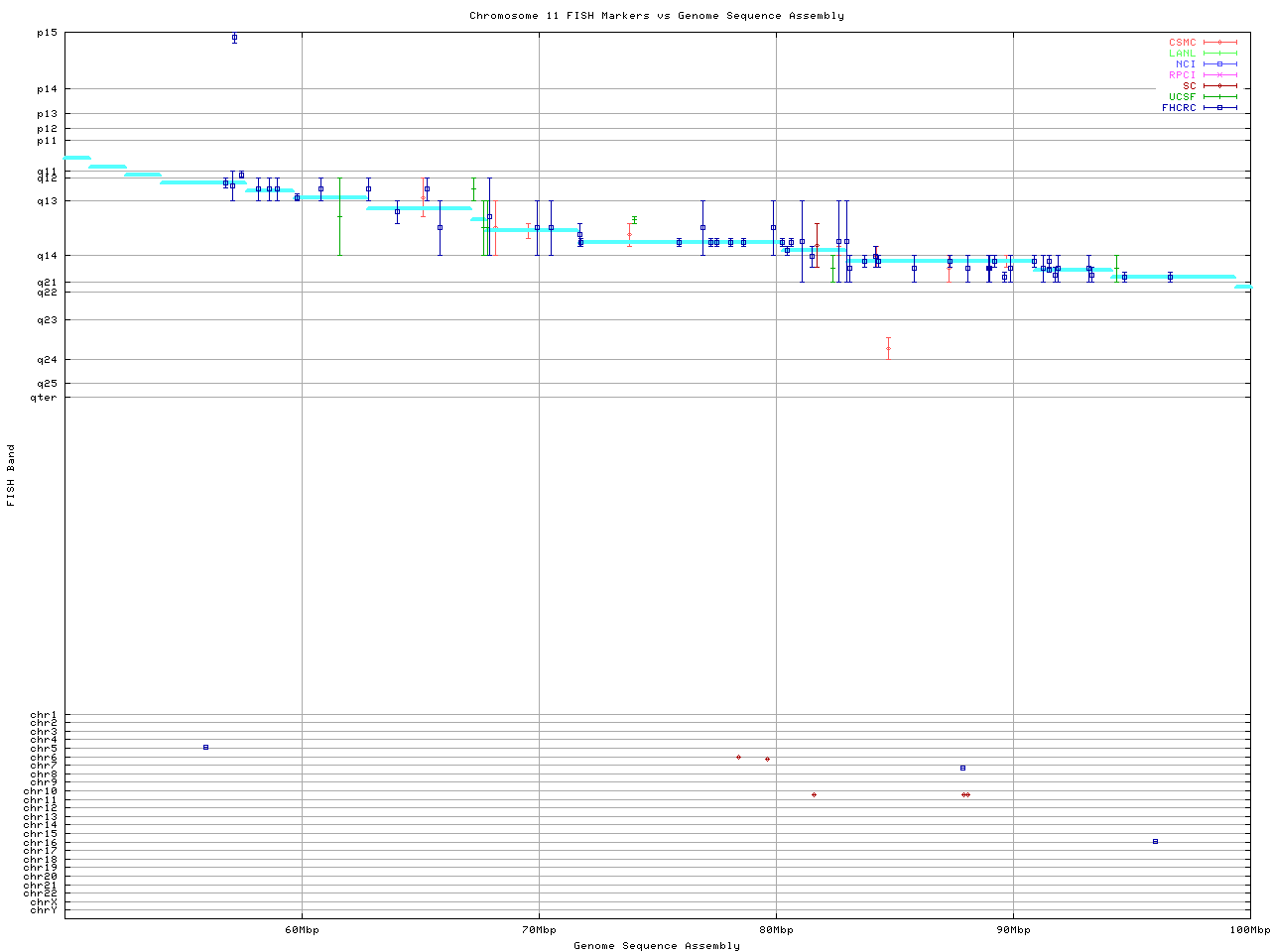The height and width of the screenshot is (952, 1270).
Task: Click the outlier blue marker near p15
Action: pos(234,38)
